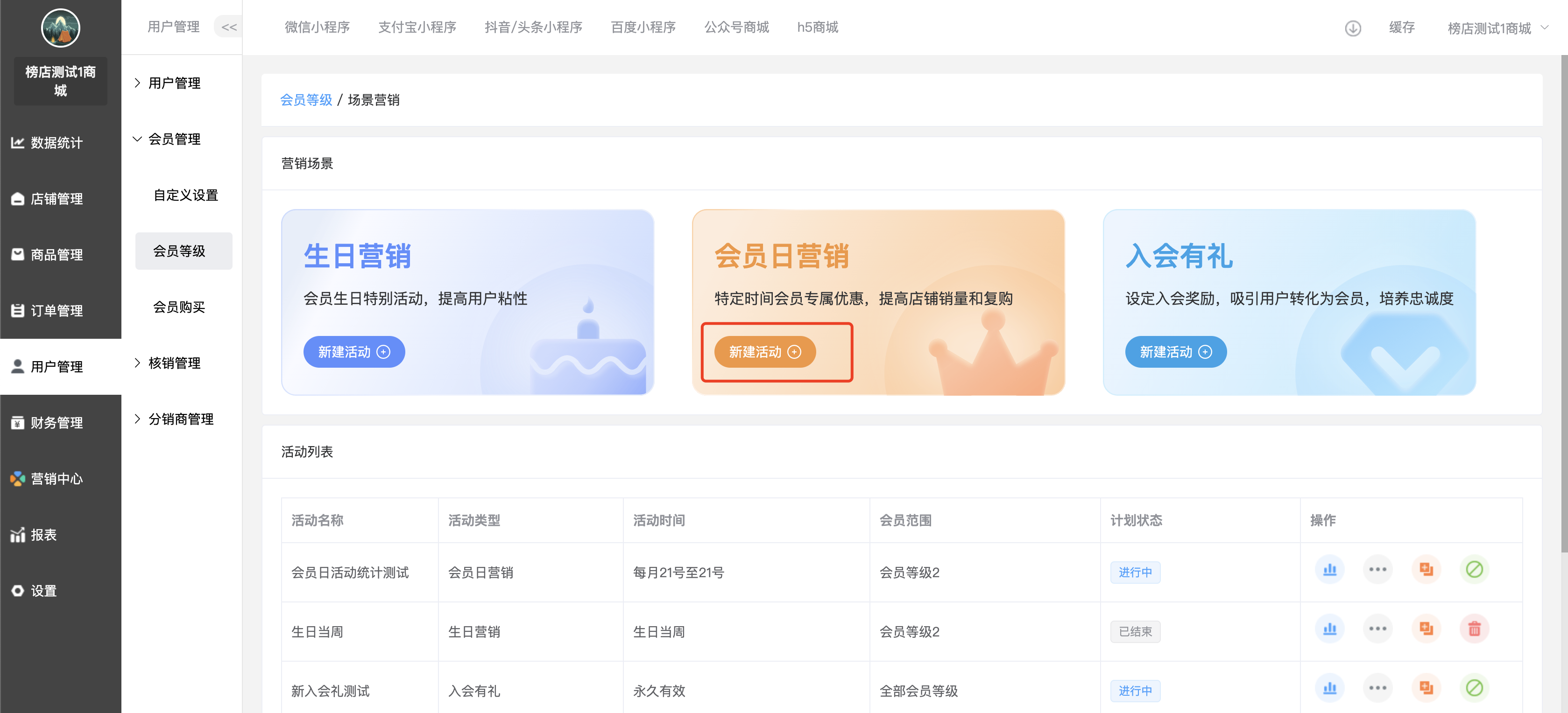
Task: Open 榜店测试1商城 account dropdown
Action: tap(1498, 28)
